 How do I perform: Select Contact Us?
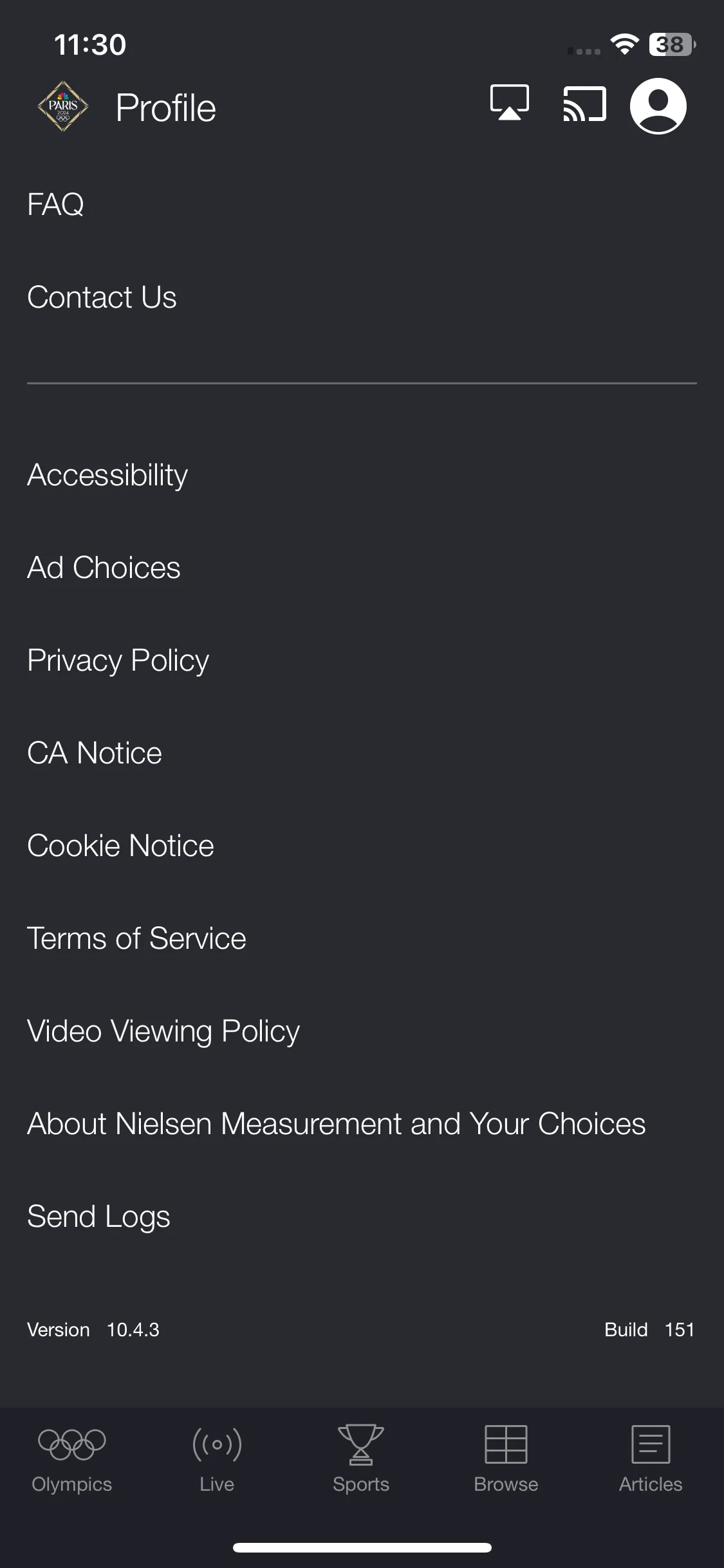point(102,297)
